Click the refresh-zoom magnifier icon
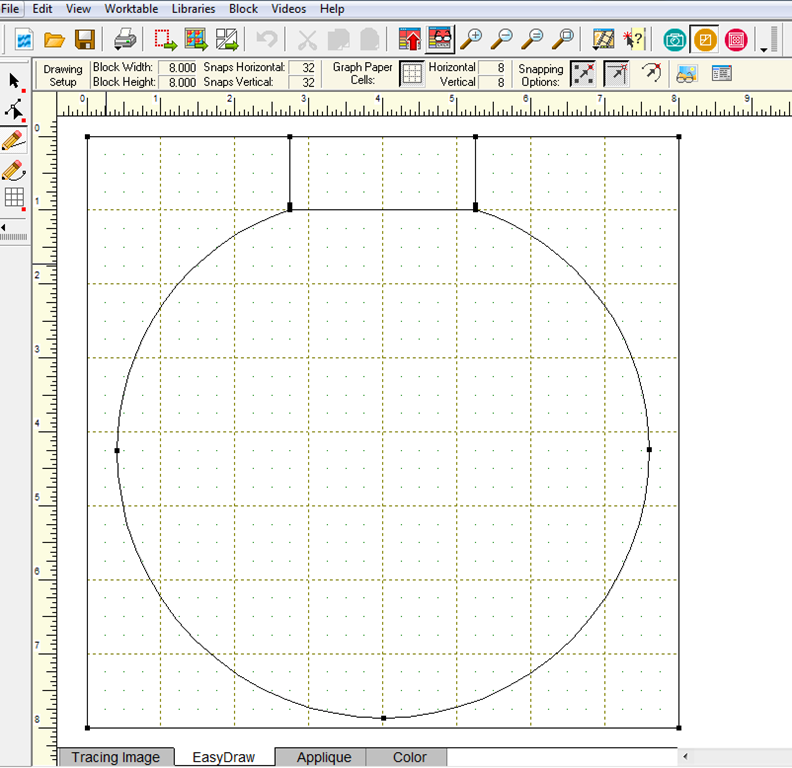 pyautogui.click(x=532, y=39)
